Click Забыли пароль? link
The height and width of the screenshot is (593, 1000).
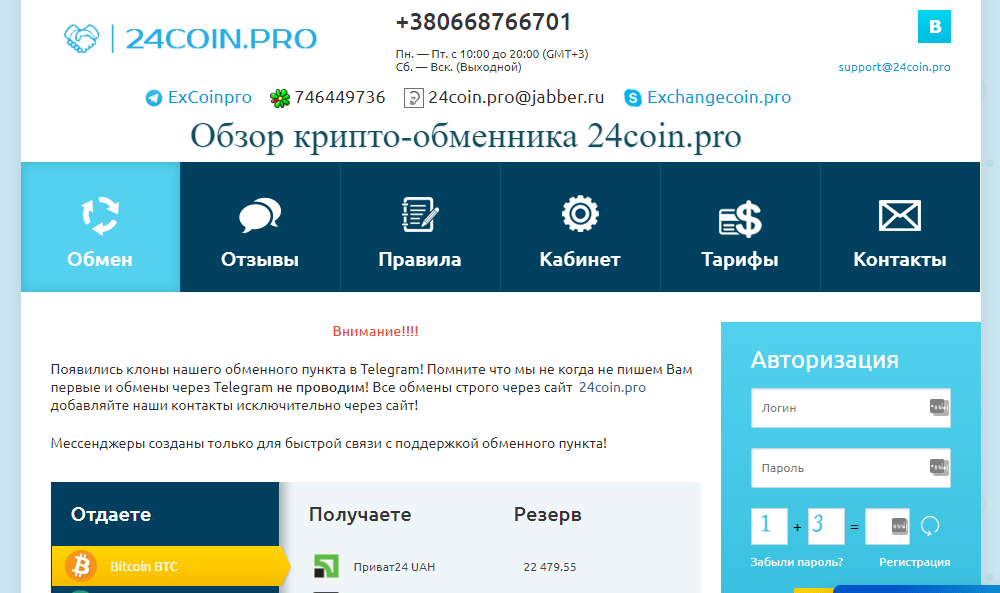click(x=797, y=562)
